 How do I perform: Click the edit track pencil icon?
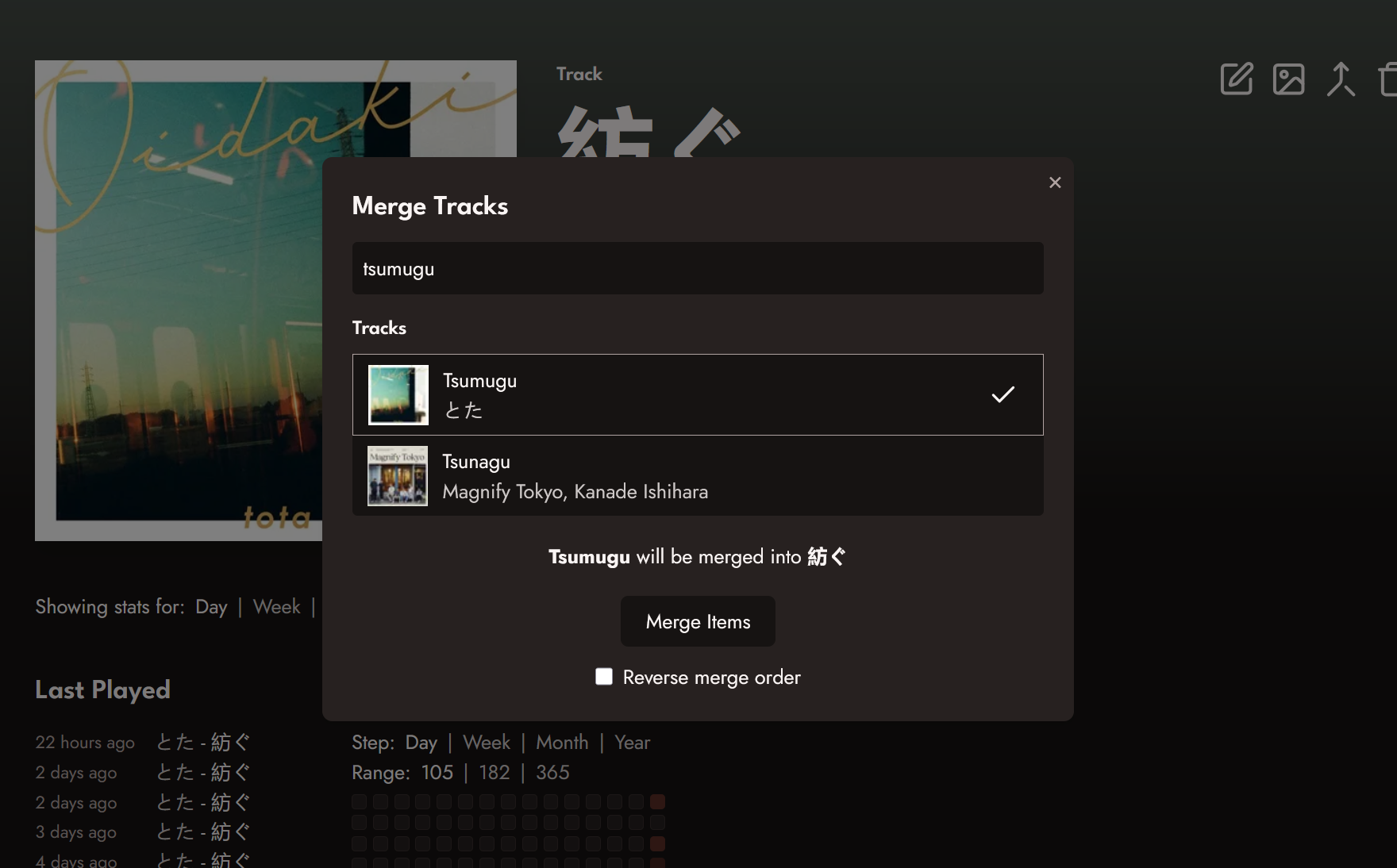tap(1236, 79)
